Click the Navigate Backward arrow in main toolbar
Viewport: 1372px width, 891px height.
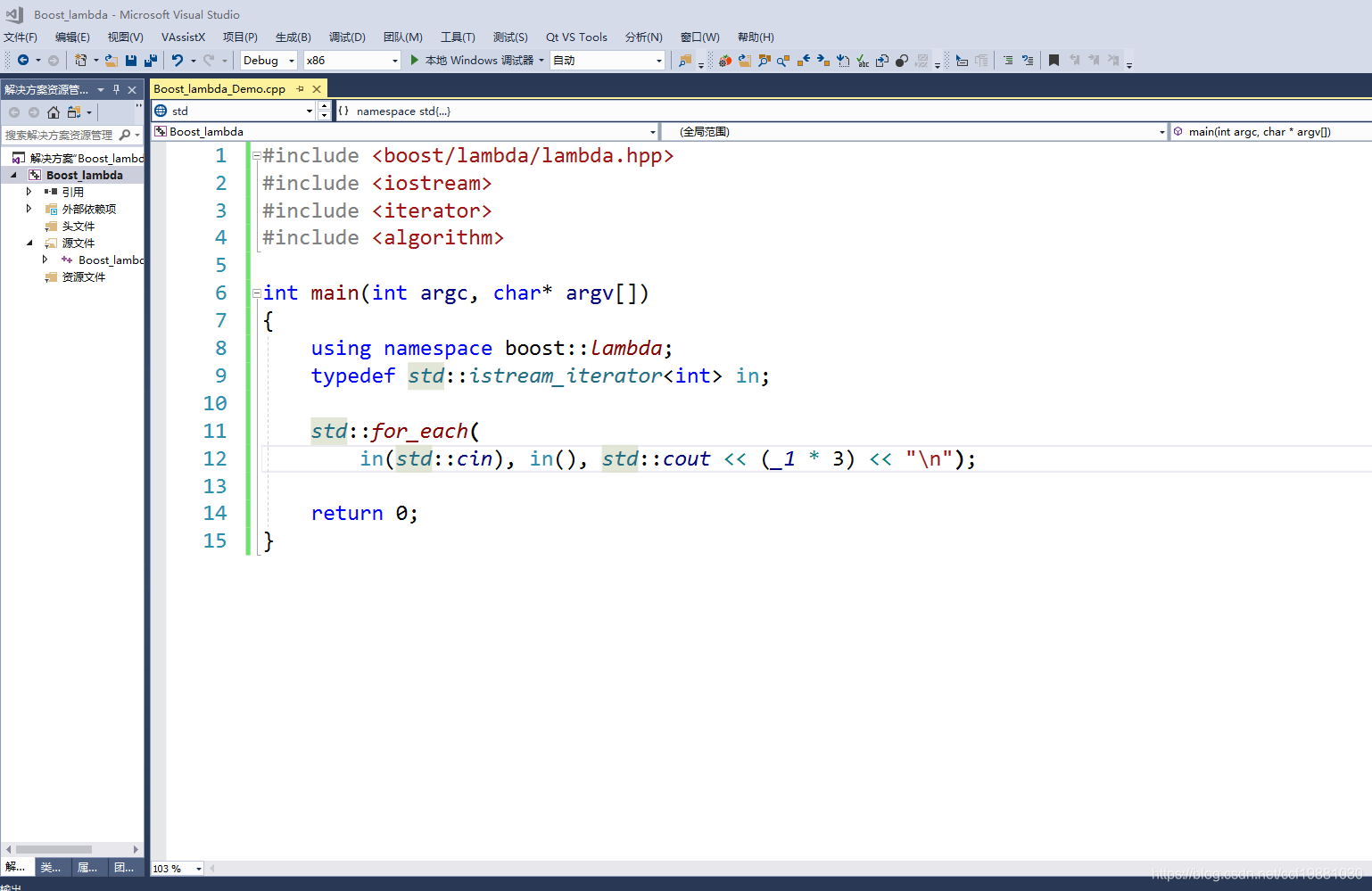coord(23,61)
